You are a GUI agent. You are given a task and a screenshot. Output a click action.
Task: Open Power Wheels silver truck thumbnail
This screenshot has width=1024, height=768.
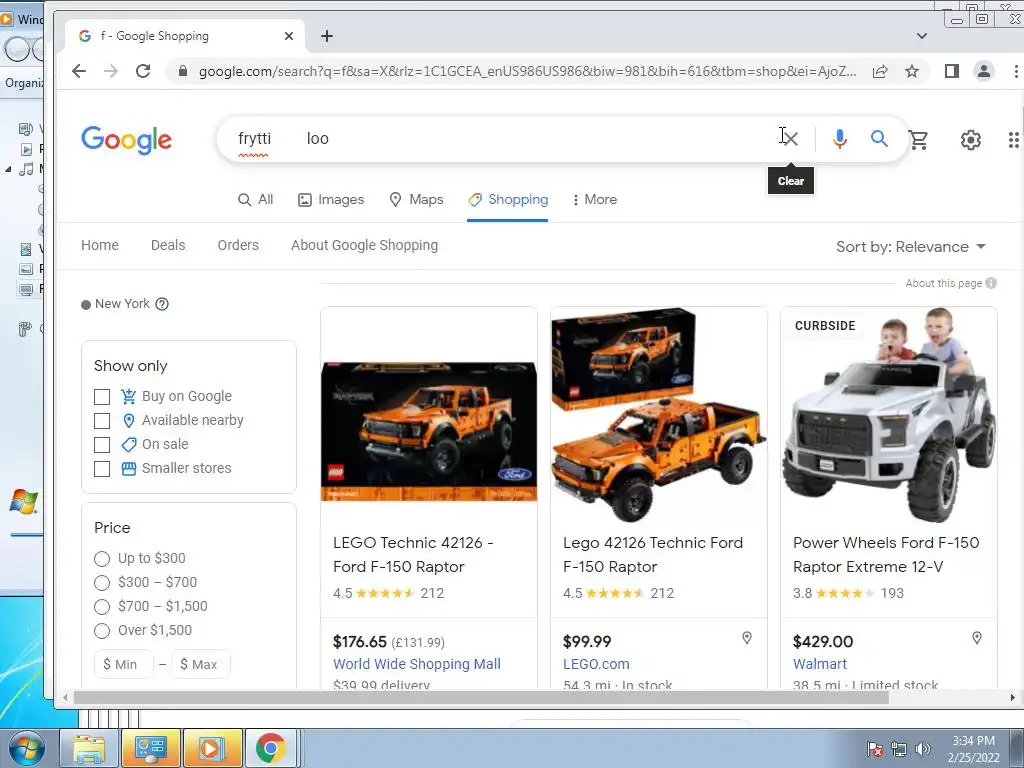tap(889, 415)
